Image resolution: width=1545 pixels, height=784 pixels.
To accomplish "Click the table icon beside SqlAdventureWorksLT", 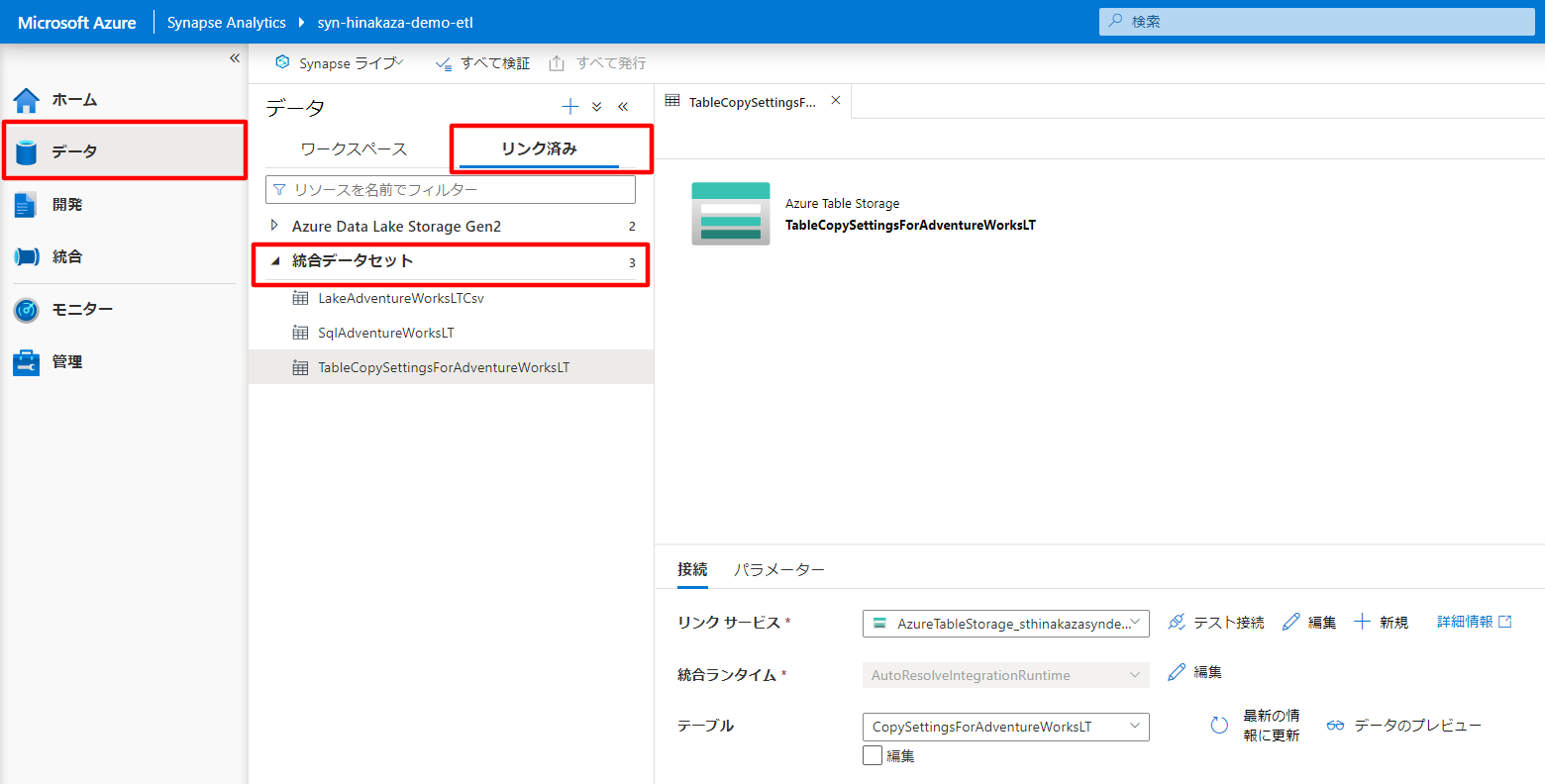I will 301,333.
